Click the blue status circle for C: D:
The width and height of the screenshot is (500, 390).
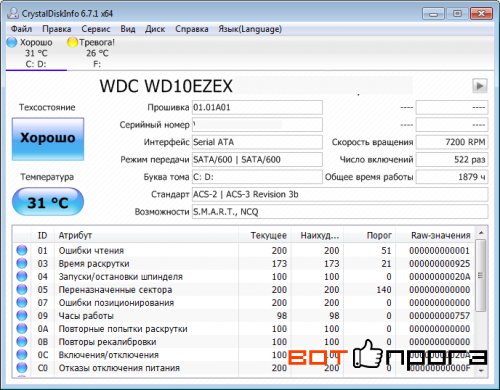click(x=12, y=42)
